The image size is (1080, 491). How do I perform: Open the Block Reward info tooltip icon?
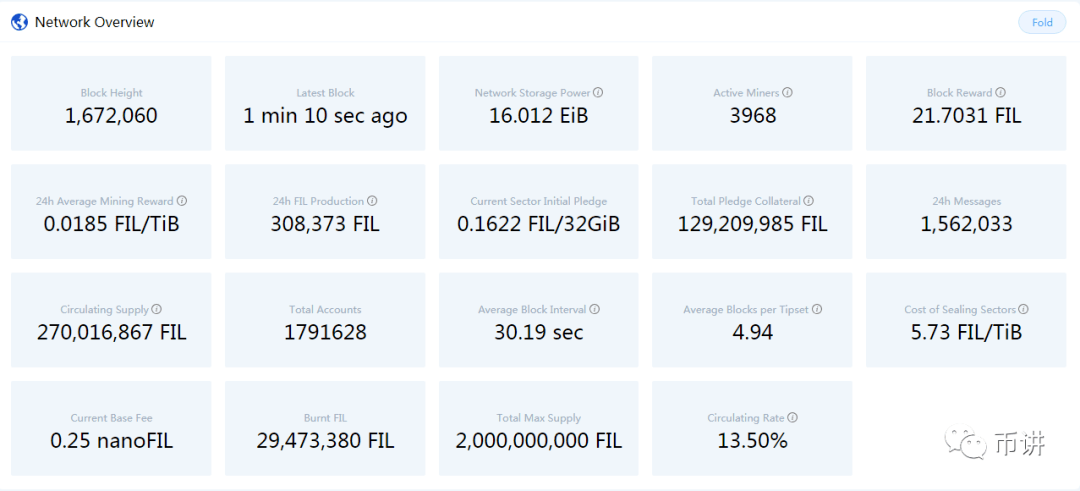point(1000,93)
